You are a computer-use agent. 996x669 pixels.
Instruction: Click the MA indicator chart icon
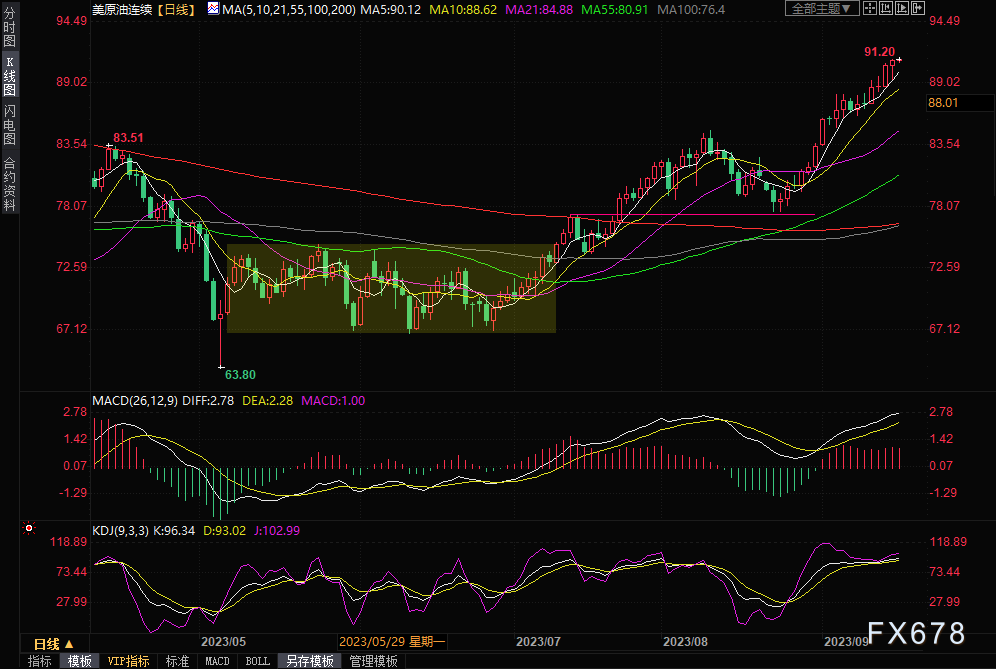213,9
